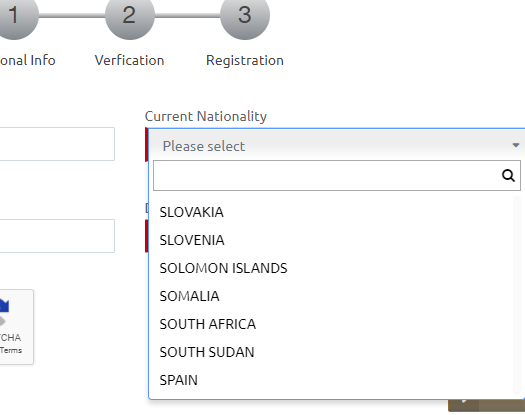The width and height of the screenshot is (525, 415).
Task: Click the upper left text field
Action: coord(57,144)
